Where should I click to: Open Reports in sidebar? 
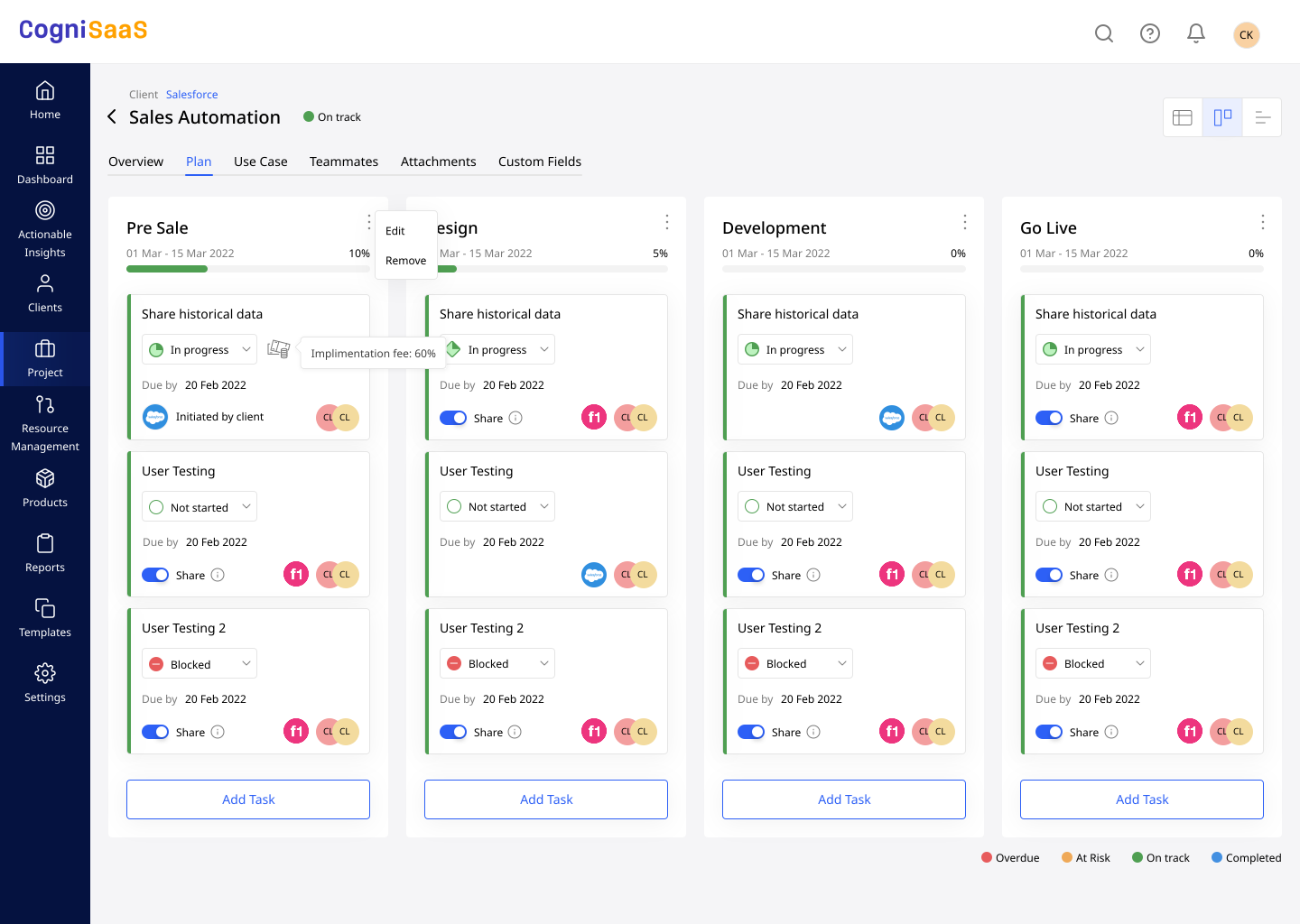pos(45,553)
